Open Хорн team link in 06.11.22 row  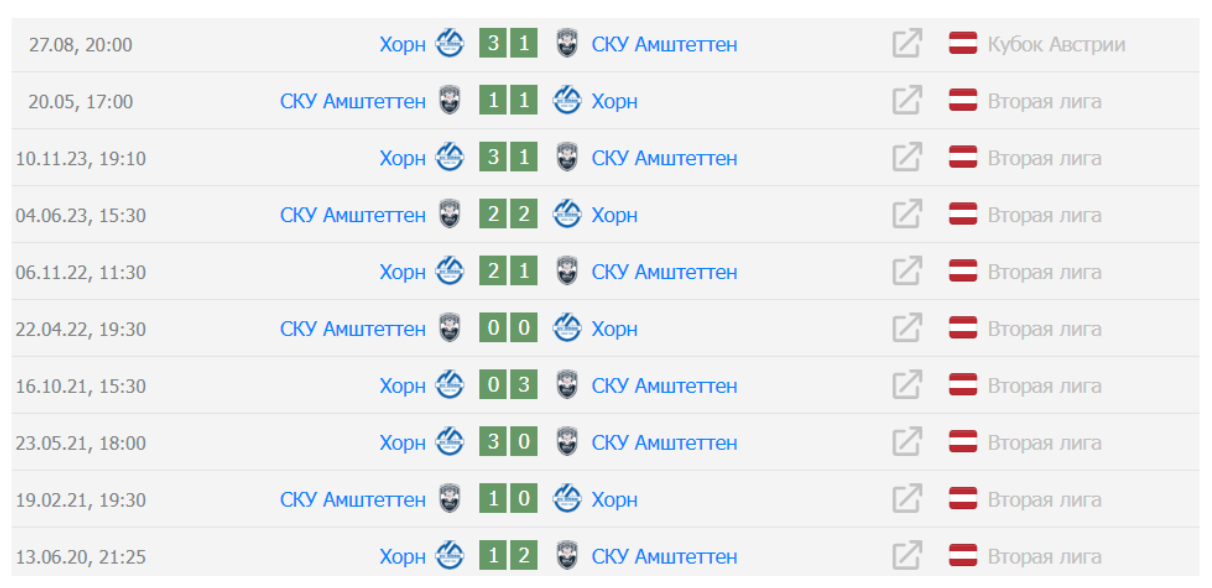[x=402, y=272]
